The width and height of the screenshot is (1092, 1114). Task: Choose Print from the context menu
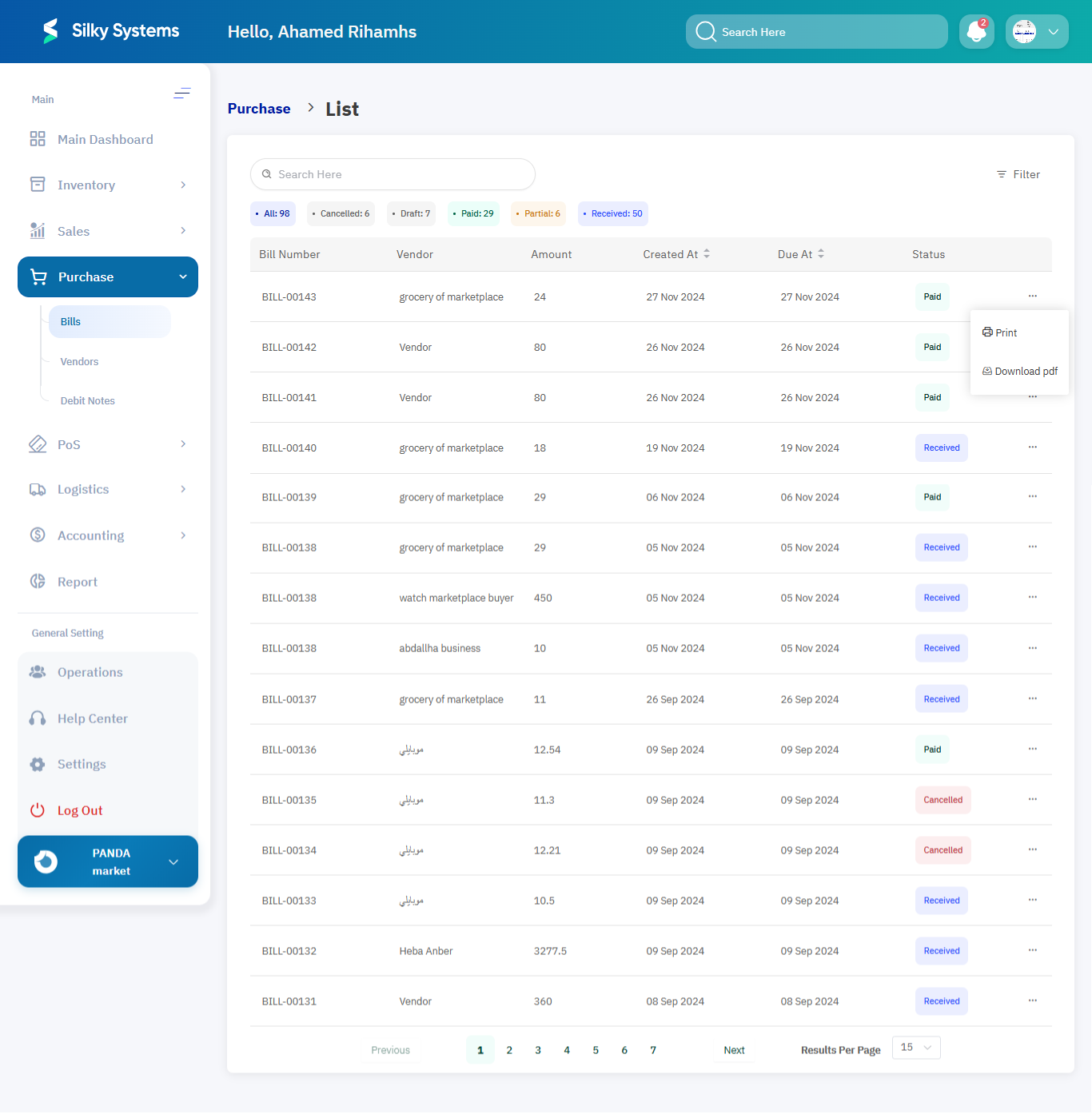point(1000,333)
